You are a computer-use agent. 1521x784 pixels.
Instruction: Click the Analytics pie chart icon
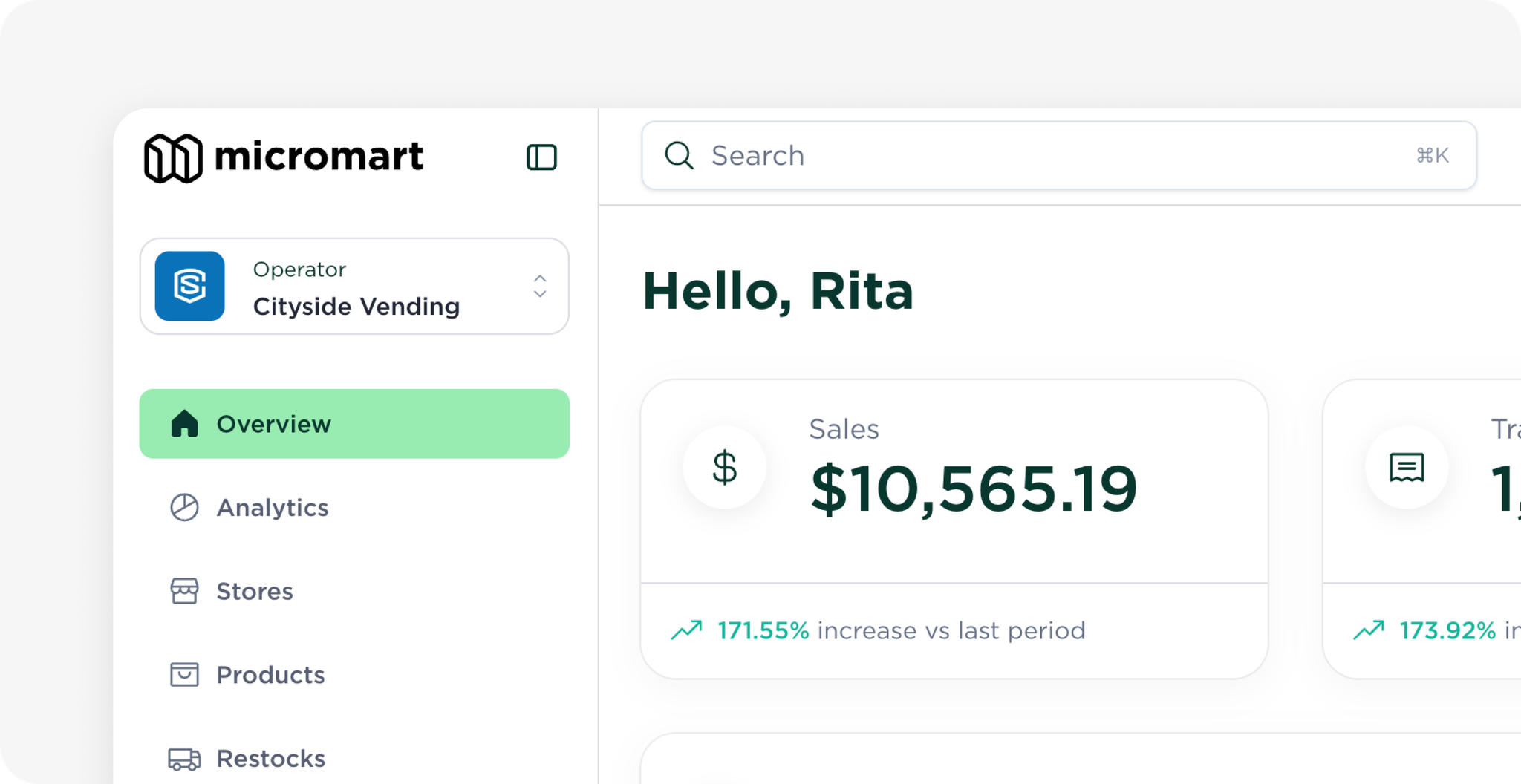tap(184, 507)
